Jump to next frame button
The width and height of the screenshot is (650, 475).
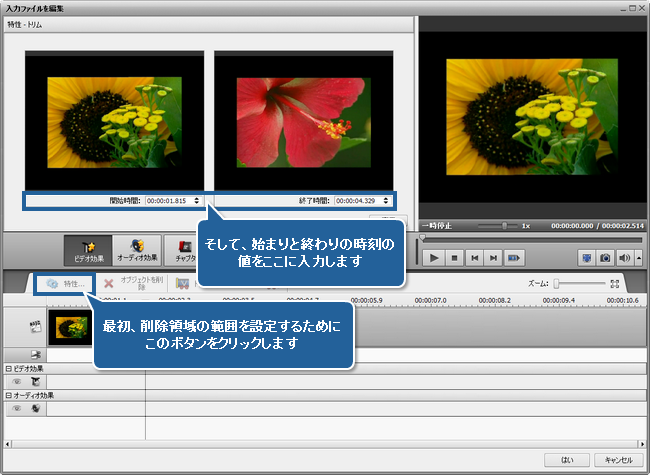coord(493,258)
